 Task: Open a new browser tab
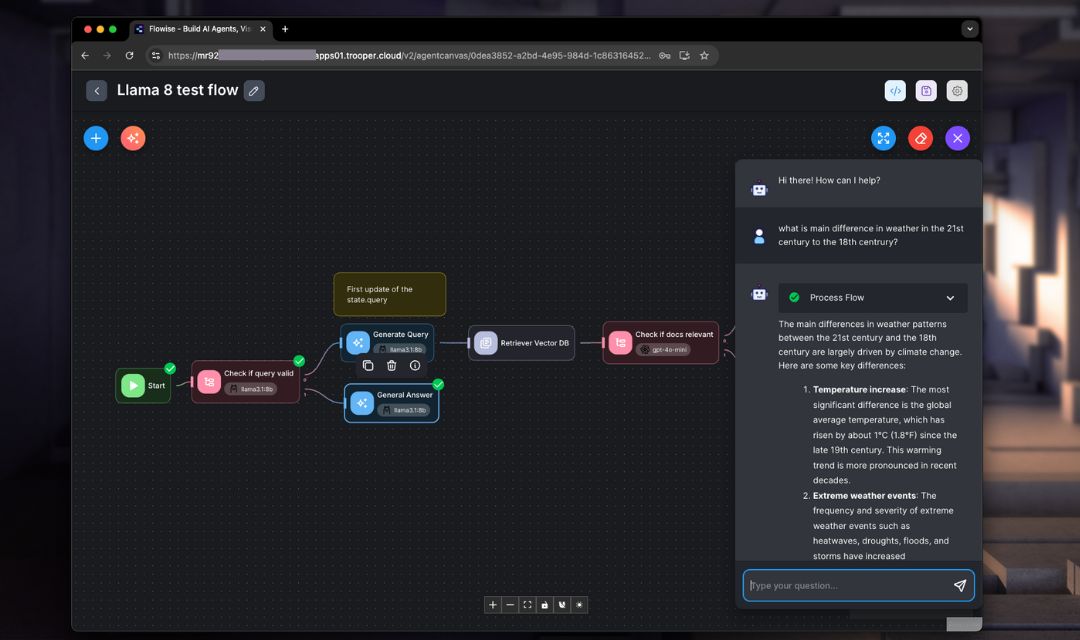pyautogui.click(x=285, y=28)
